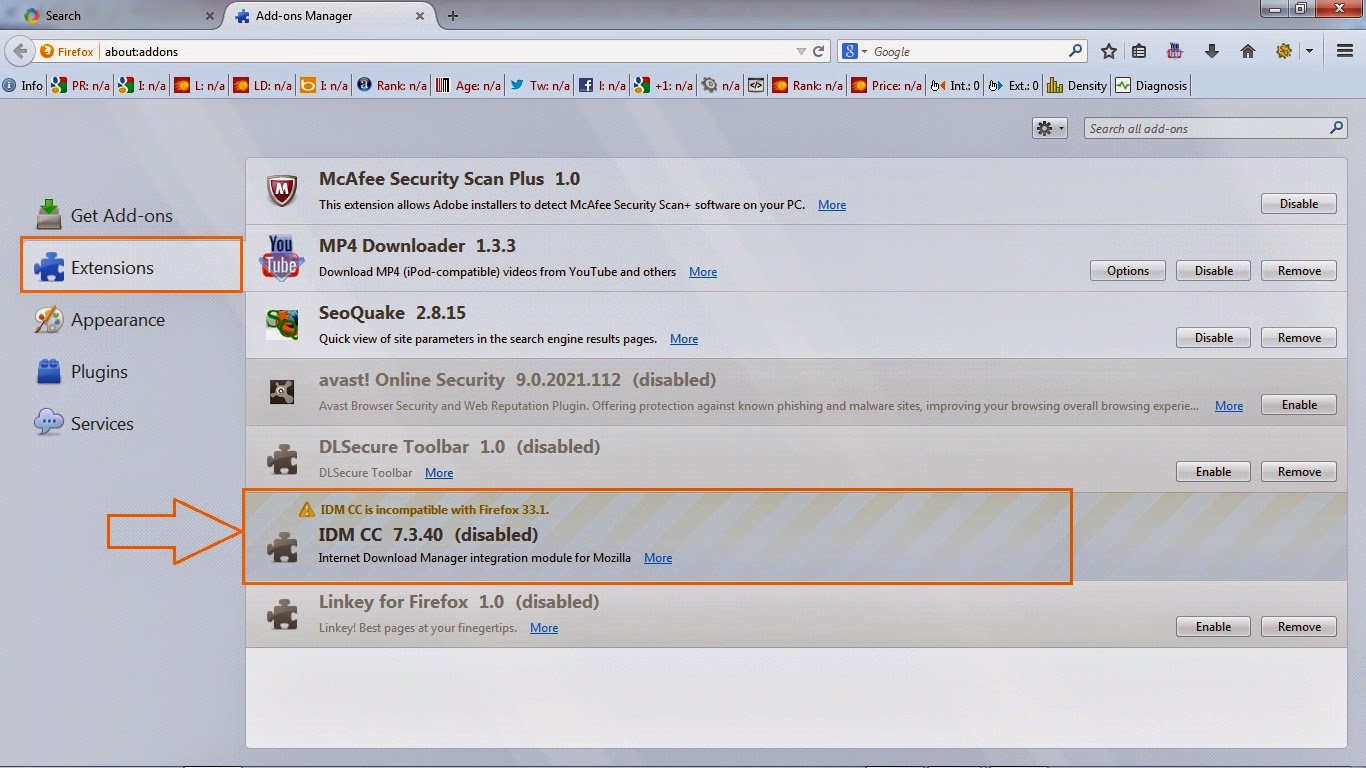Open the URL history dropdown arrow
The width and height of the screenshot is (1366, 768).
(801, 51)
